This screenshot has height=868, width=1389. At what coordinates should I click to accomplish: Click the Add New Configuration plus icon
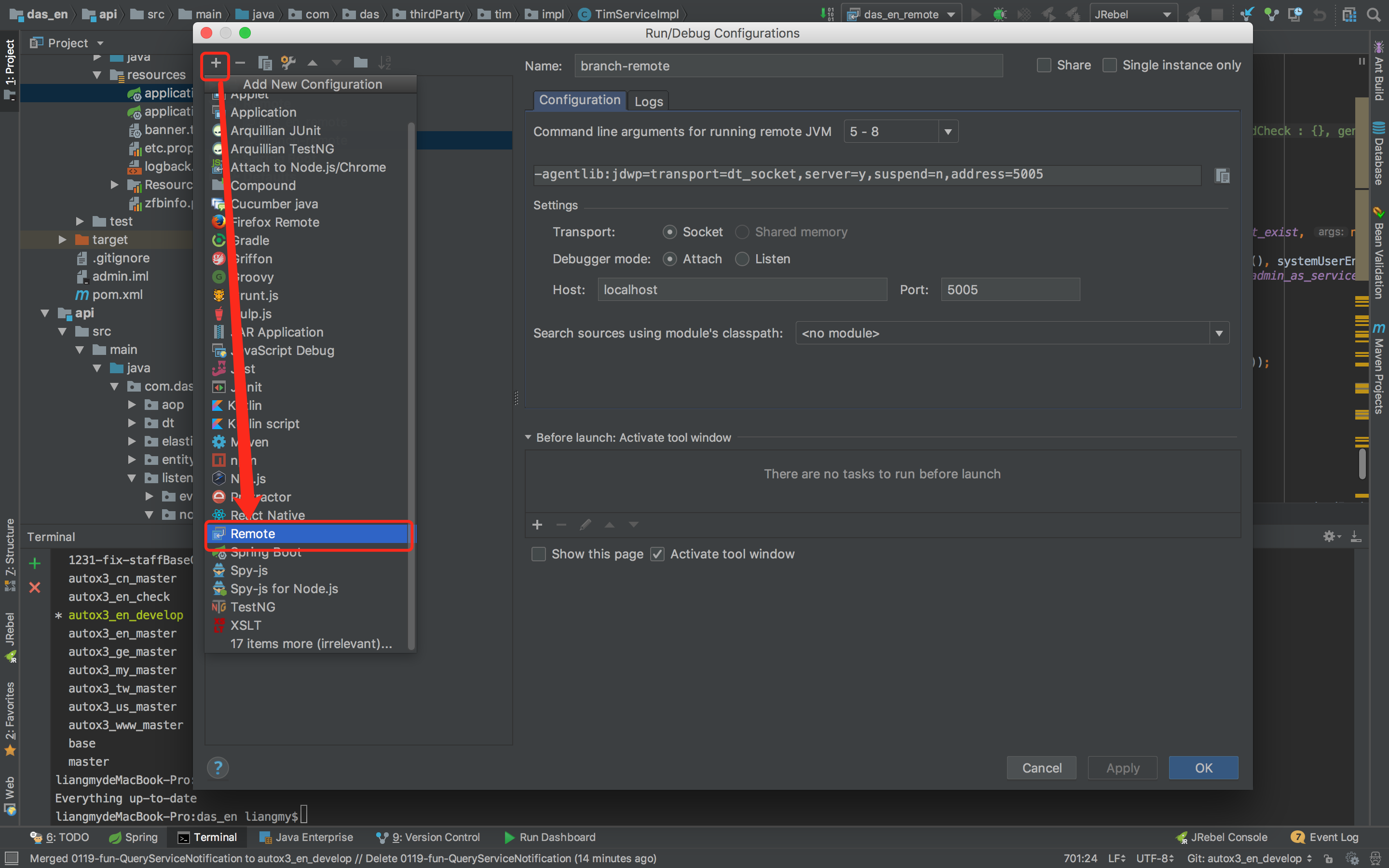[216, 63]
